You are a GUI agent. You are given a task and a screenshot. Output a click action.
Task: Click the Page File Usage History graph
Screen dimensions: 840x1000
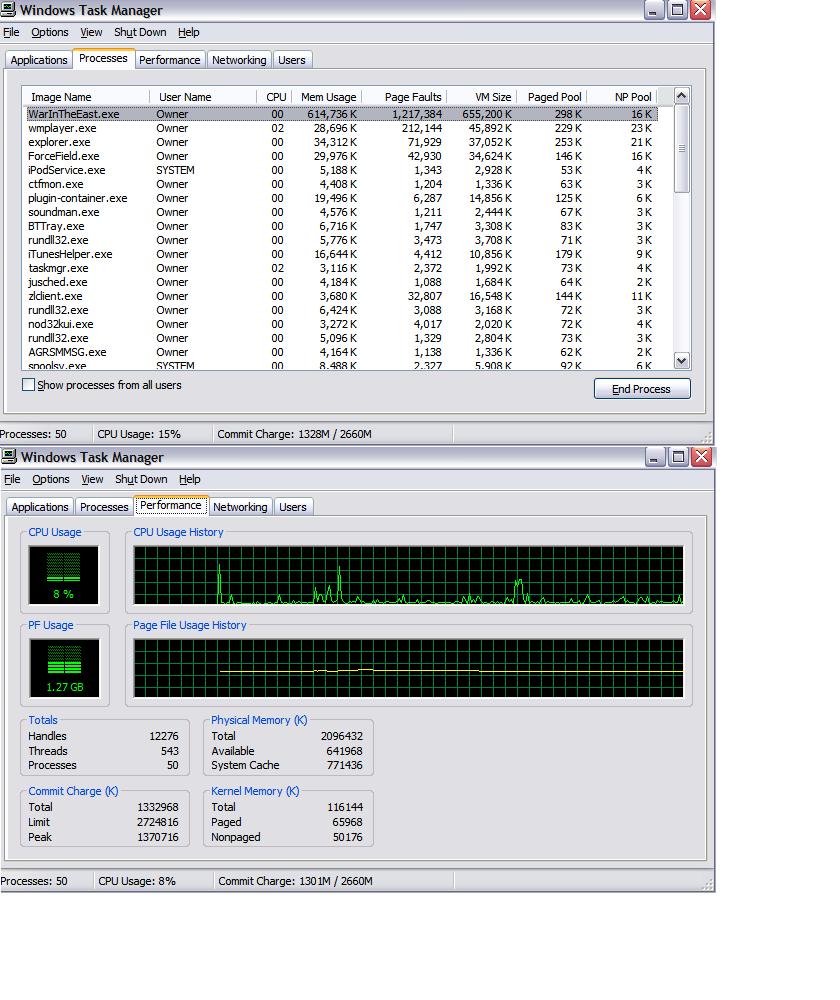click(408, 668)
